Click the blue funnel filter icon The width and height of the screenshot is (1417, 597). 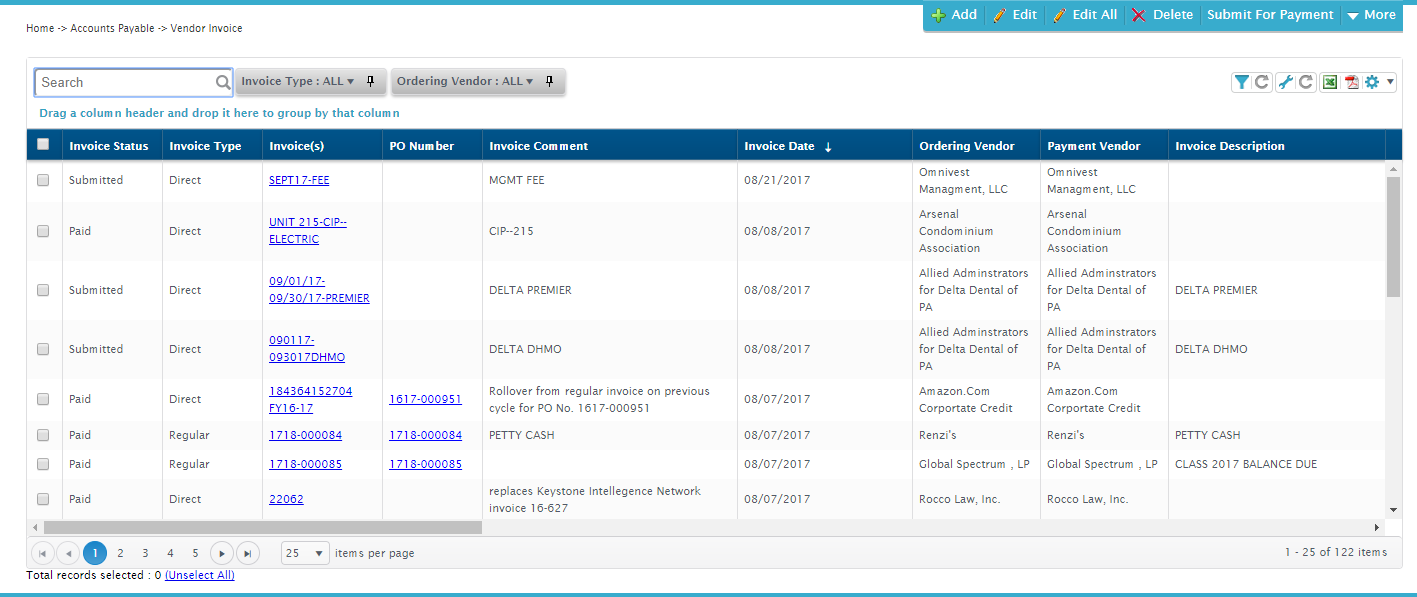click(x=1241, y=82)
